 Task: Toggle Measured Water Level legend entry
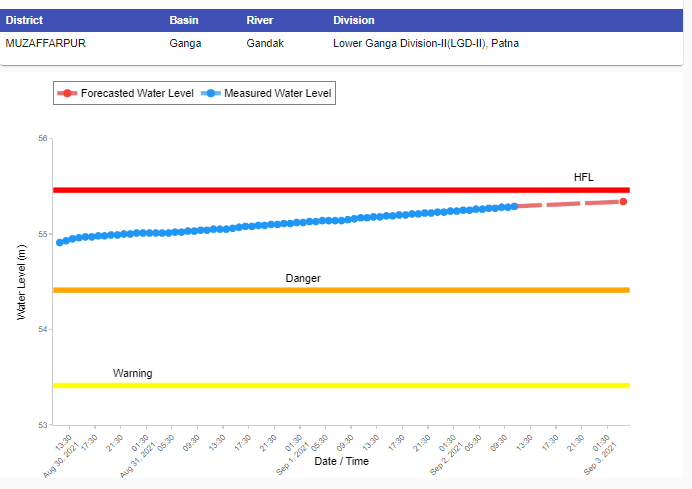click(x=266, y=93)
